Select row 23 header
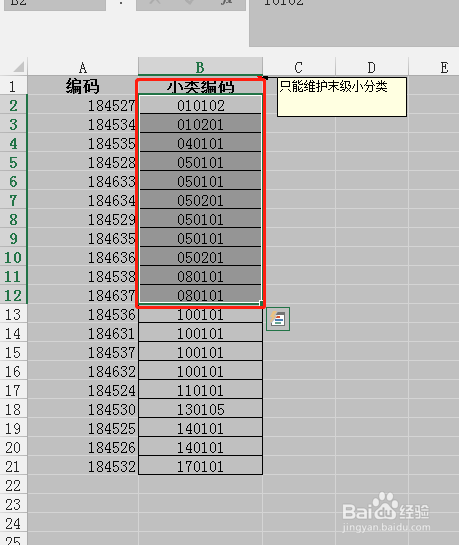 pyautogui.click(x=13, y=504)
